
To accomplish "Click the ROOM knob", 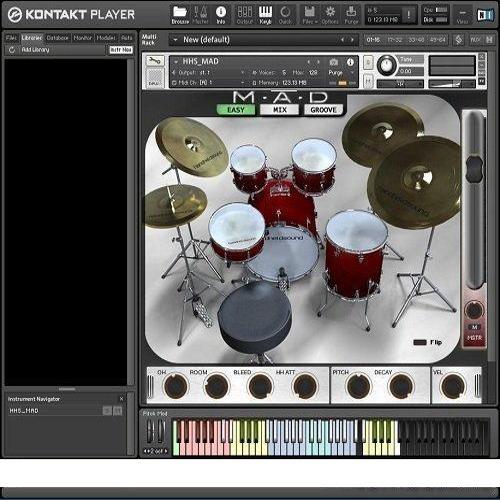I will [217, 386].
